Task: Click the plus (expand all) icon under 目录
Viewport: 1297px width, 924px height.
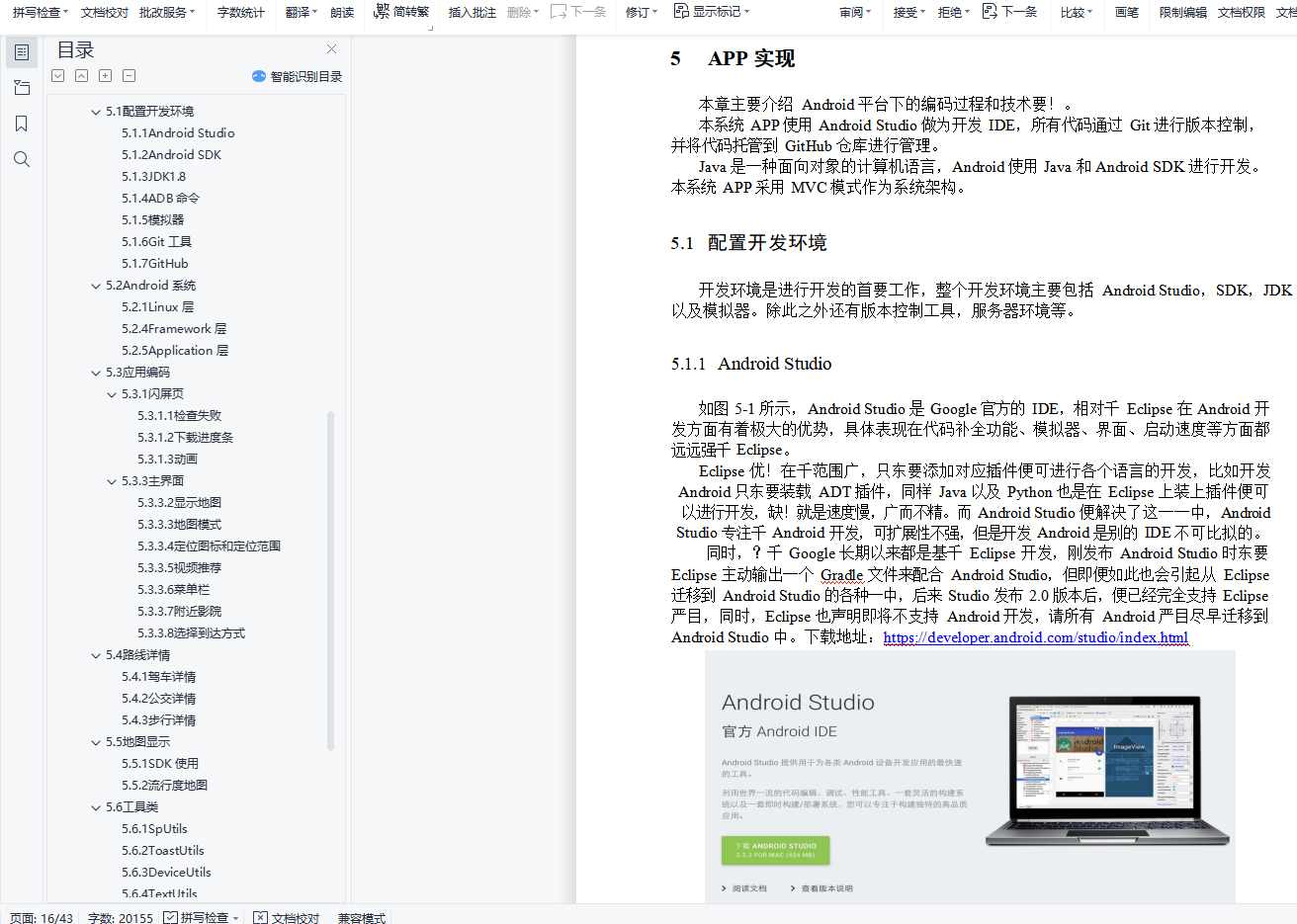Action: point(106,76)
